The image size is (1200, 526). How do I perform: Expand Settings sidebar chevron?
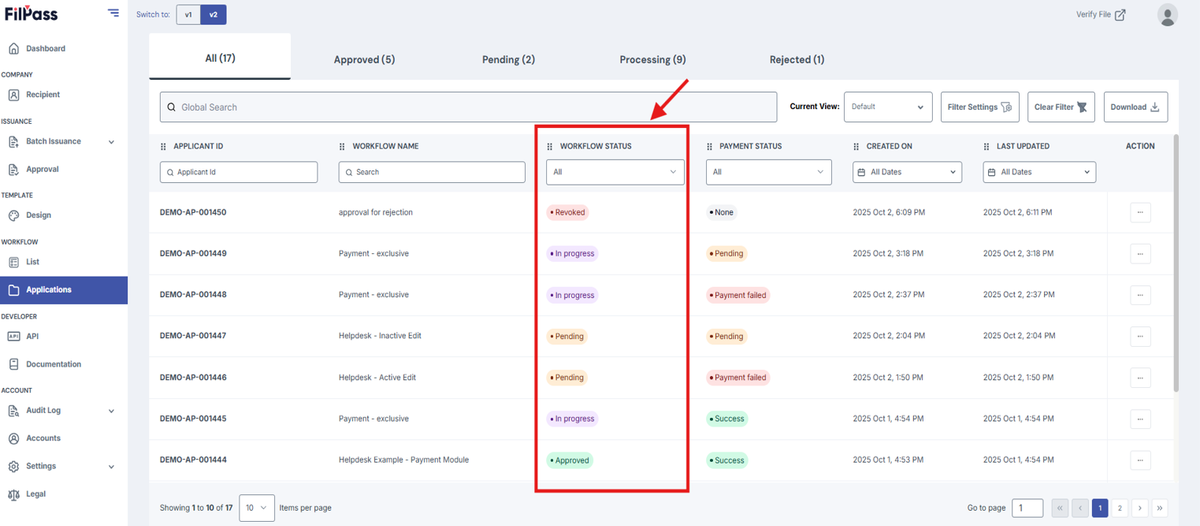tap(111, 467)
